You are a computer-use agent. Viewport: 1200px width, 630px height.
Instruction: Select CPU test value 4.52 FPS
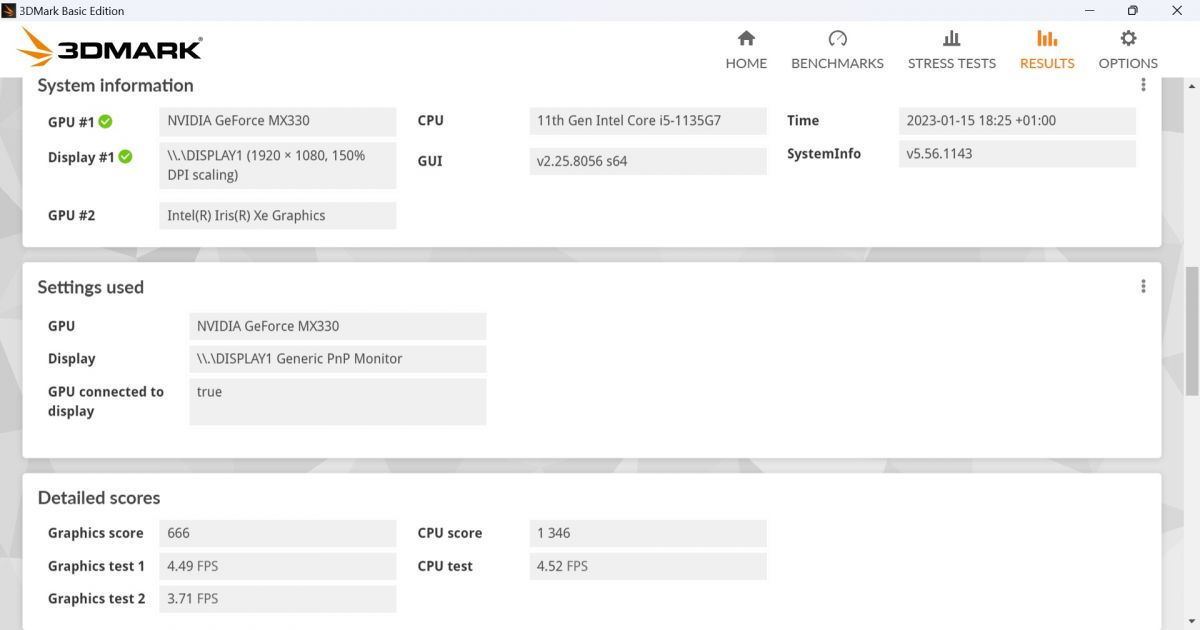click(647, 566)
